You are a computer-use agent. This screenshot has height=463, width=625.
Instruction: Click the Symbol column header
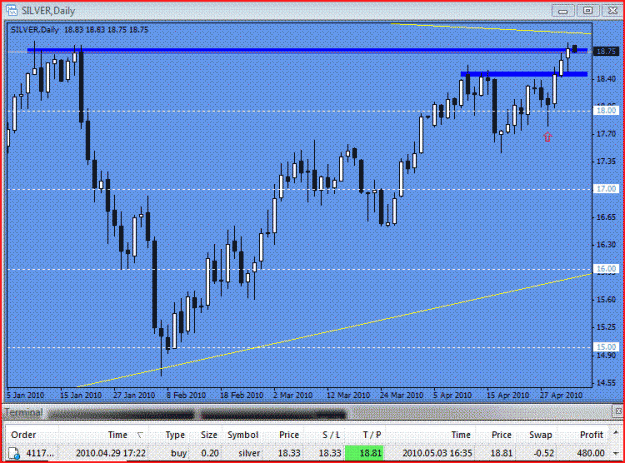click(x=243, y=435)
